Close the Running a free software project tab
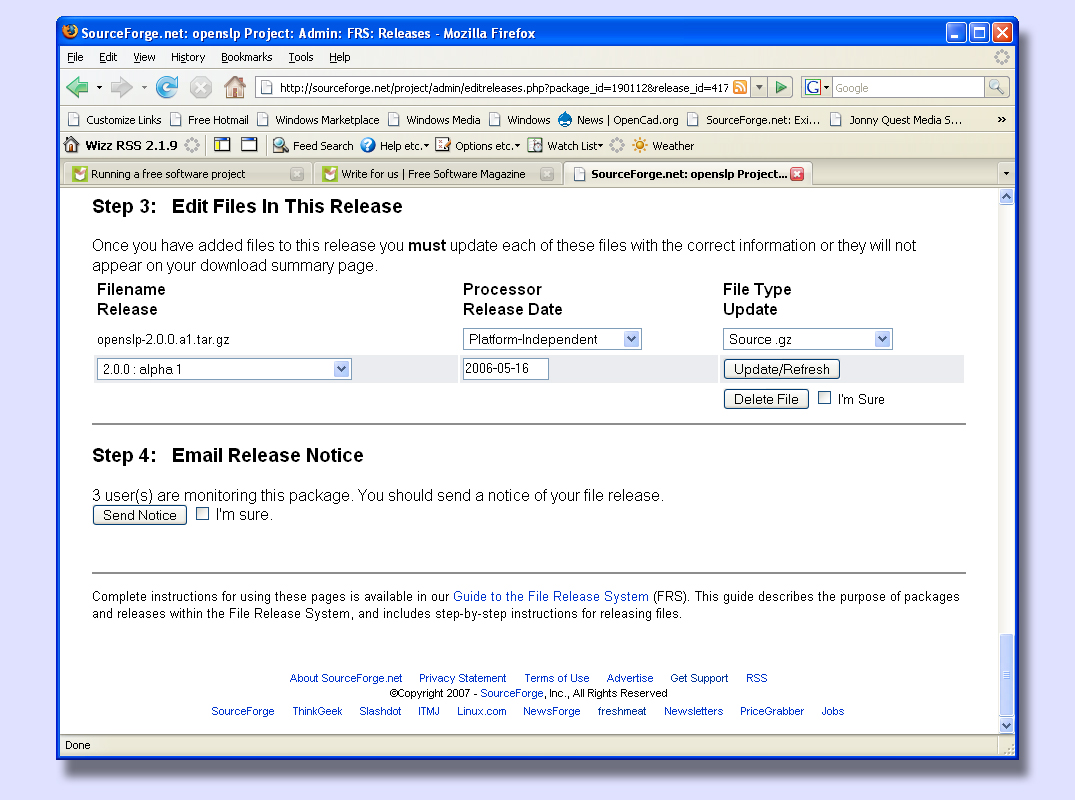 (x=297, y=174)
